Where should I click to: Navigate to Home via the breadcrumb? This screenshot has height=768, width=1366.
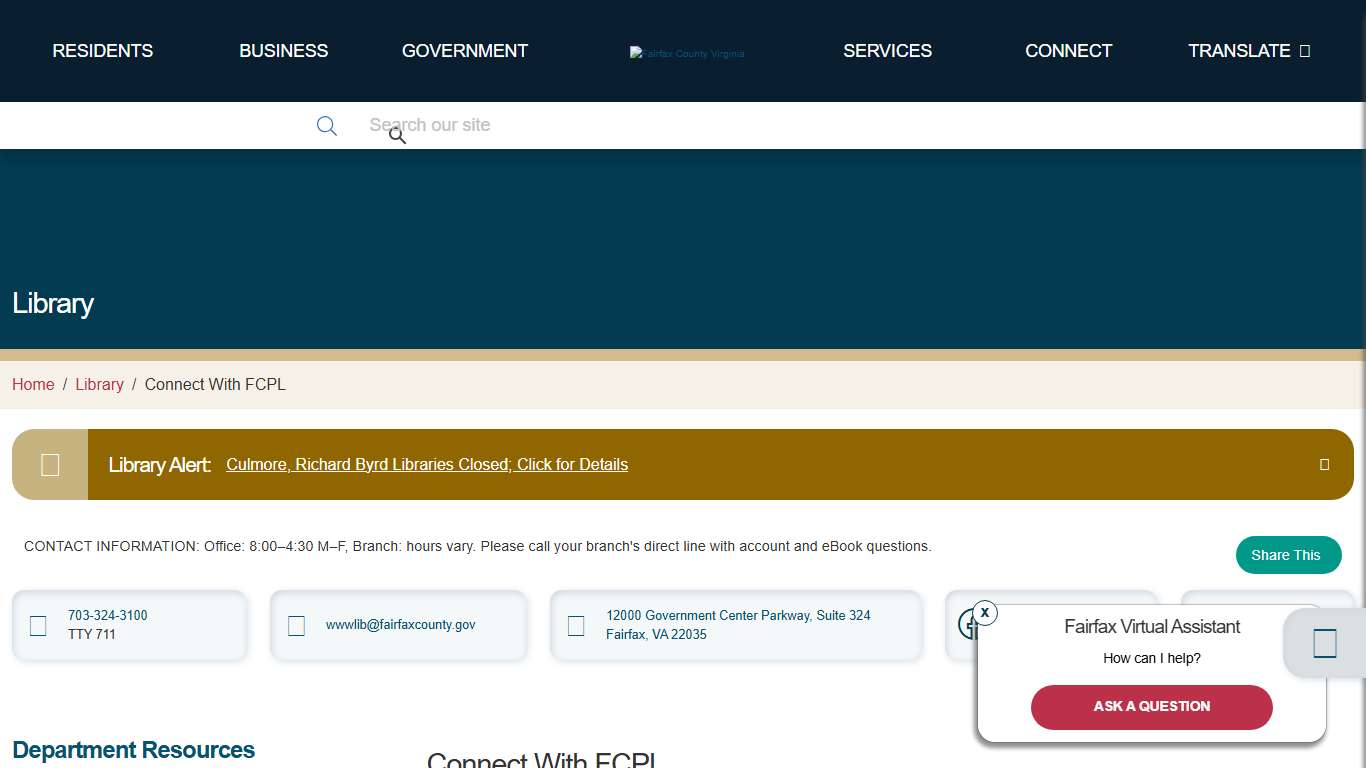[33, 384]
